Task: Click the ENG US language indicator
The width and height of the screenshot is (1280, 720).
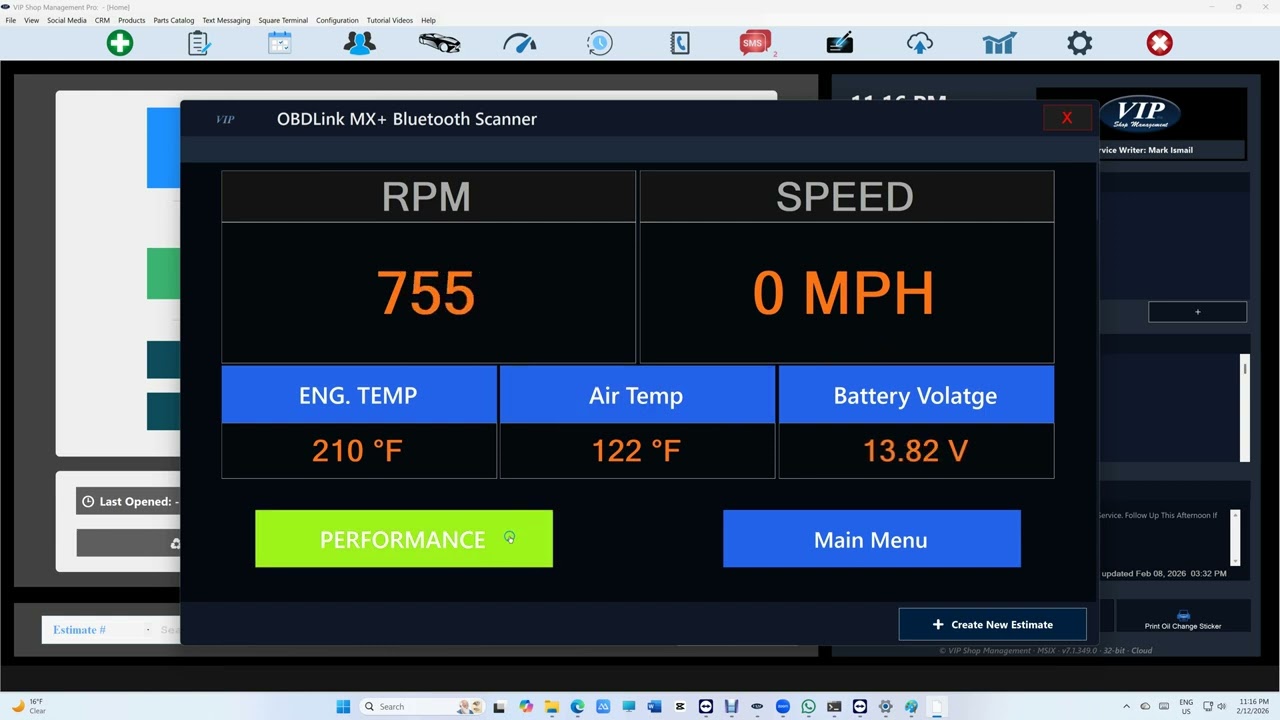Action: pyautogui.click(x=1186, y=706)
